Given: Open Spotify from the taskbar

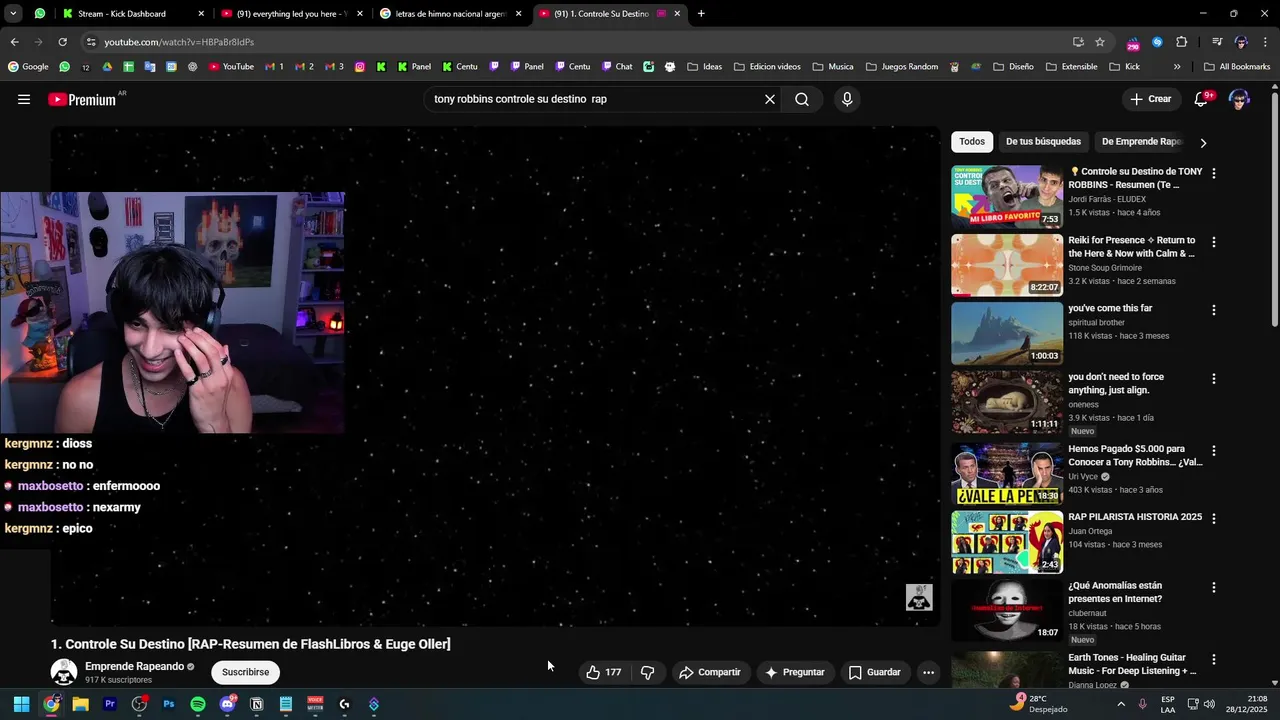Looking at the screenshot, I should point(198,704).
